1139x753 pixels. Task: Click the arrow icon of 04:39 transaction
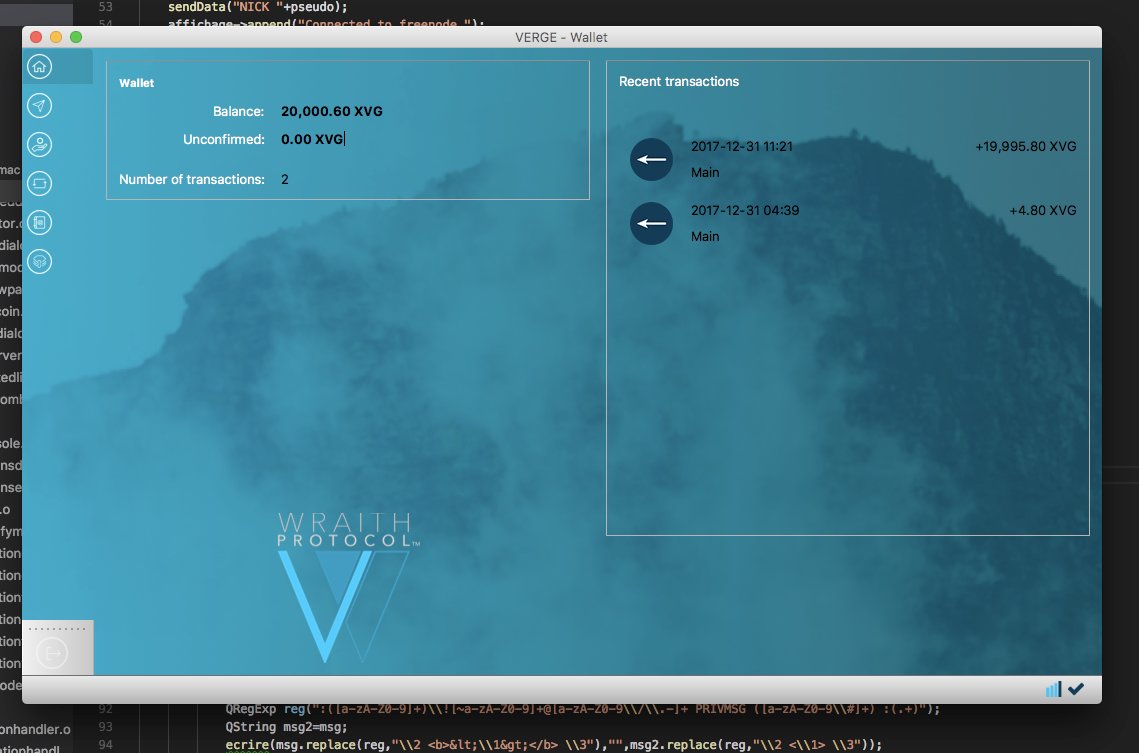click(652, 224)
